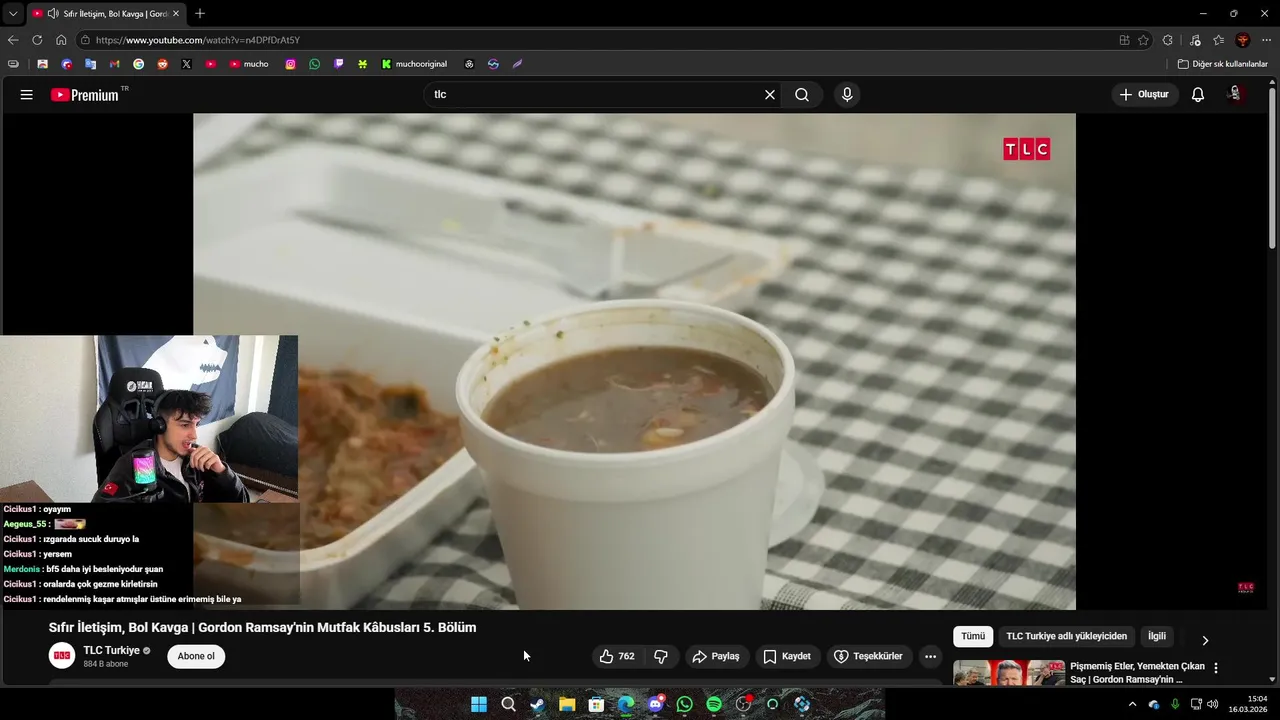
Task: Open more actions three-dot menu
Action: pos(930,657)
